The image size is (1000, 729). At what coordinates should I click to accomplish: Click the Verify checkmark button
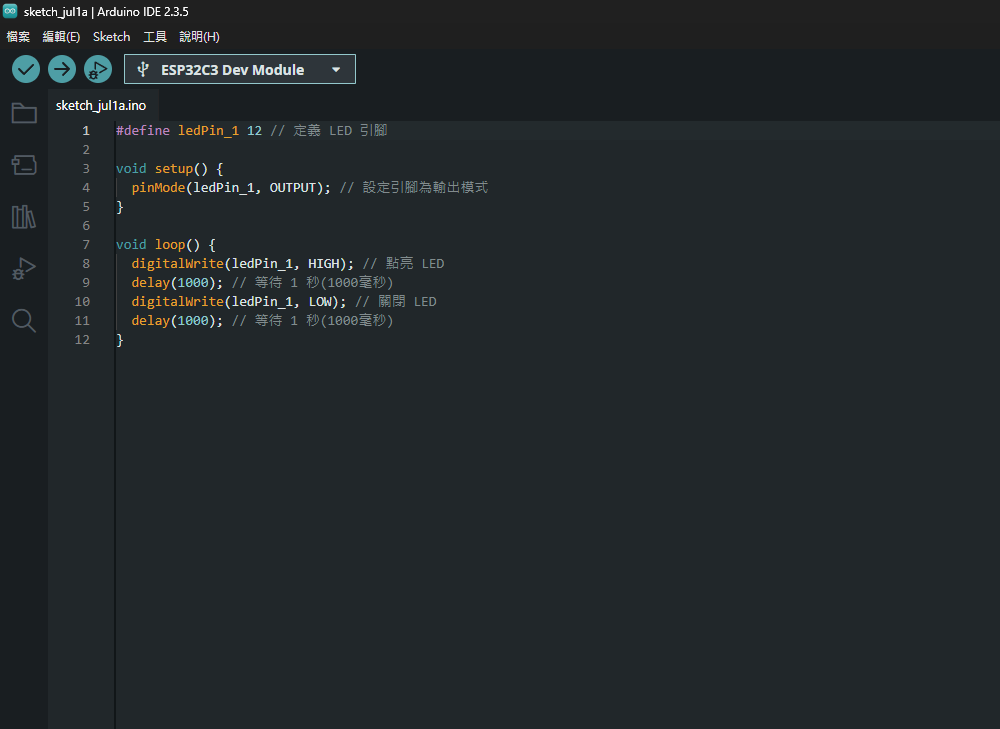point(26,70)
